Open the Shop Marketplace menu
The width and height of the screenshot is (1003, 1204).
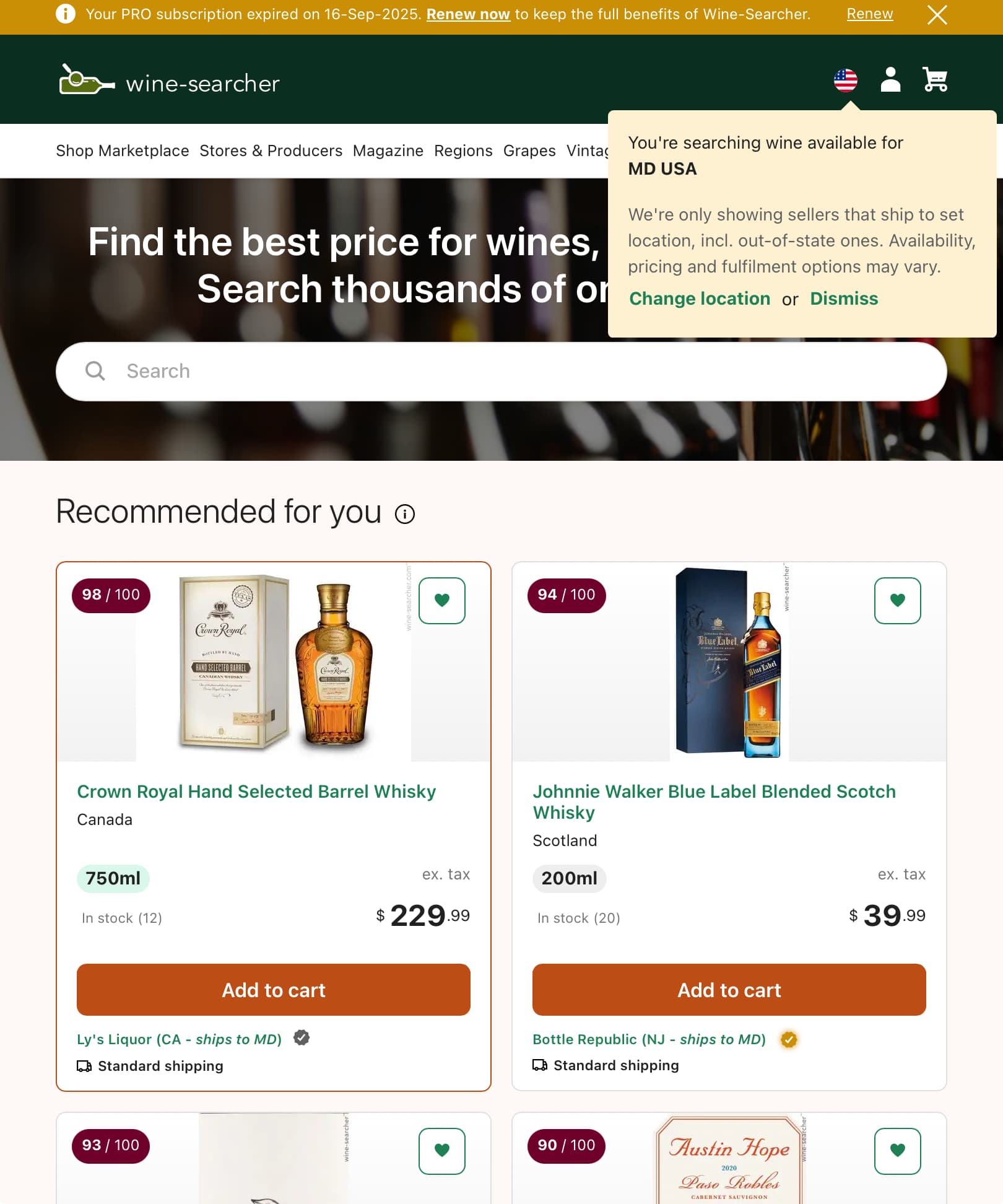click(123, 151)
